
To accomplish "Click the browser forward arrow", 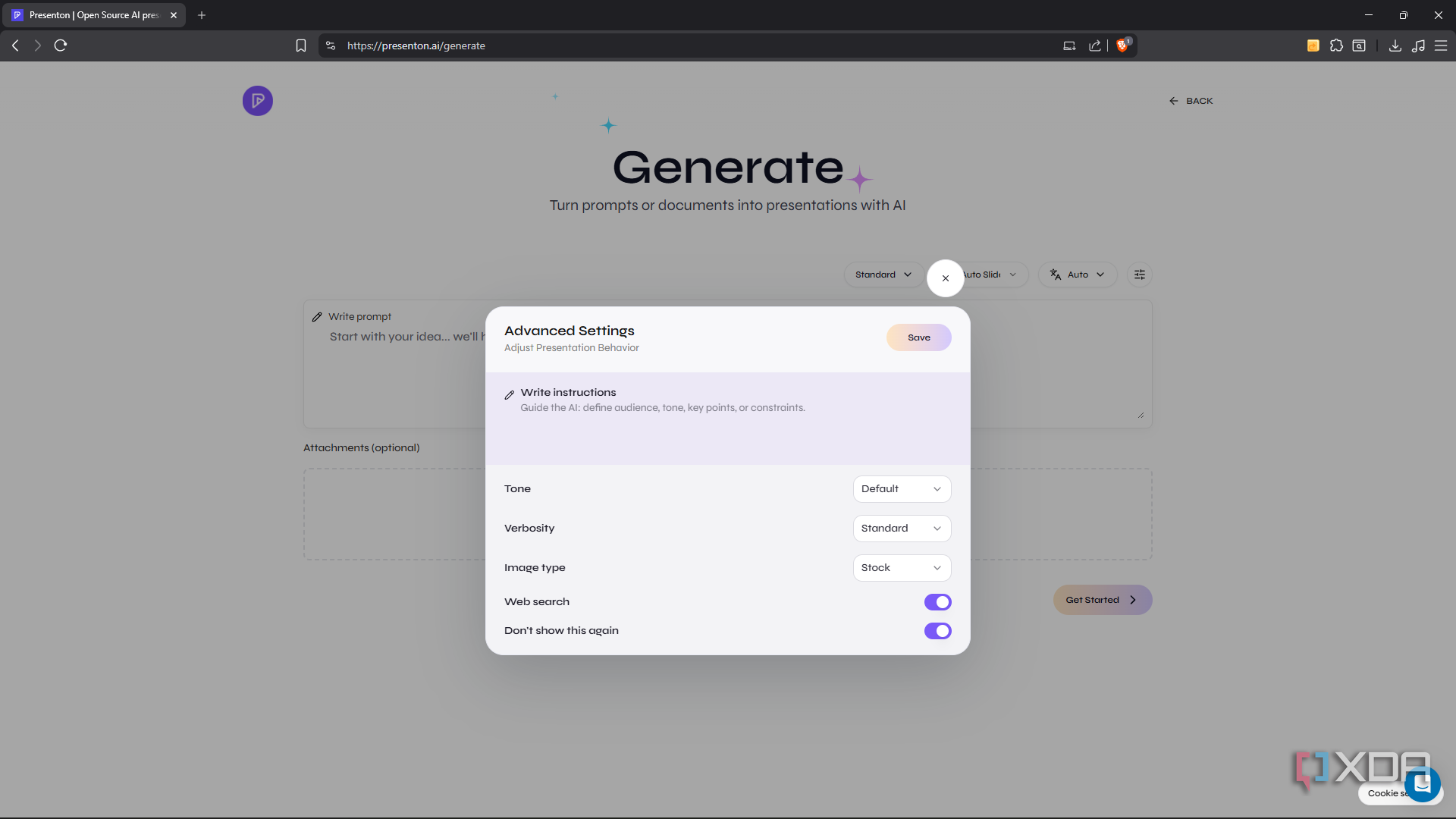I will click(37, 45).
